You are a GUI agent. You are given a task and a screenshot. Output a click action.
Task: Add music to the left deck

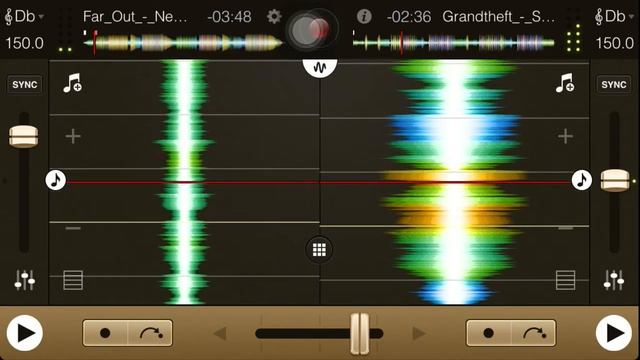pos(73,83)
